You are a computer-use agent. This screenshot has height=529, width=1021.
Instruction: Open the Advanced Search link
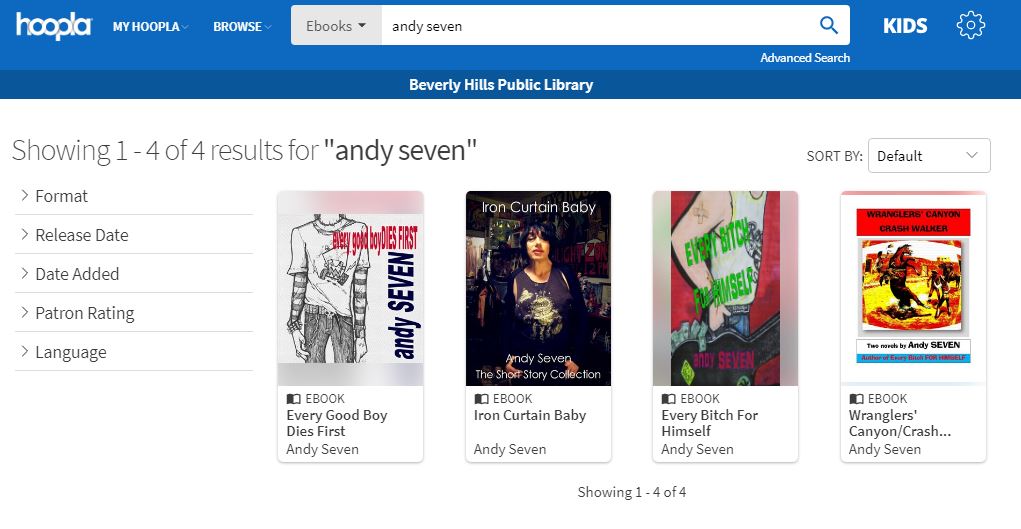point(804,58)
